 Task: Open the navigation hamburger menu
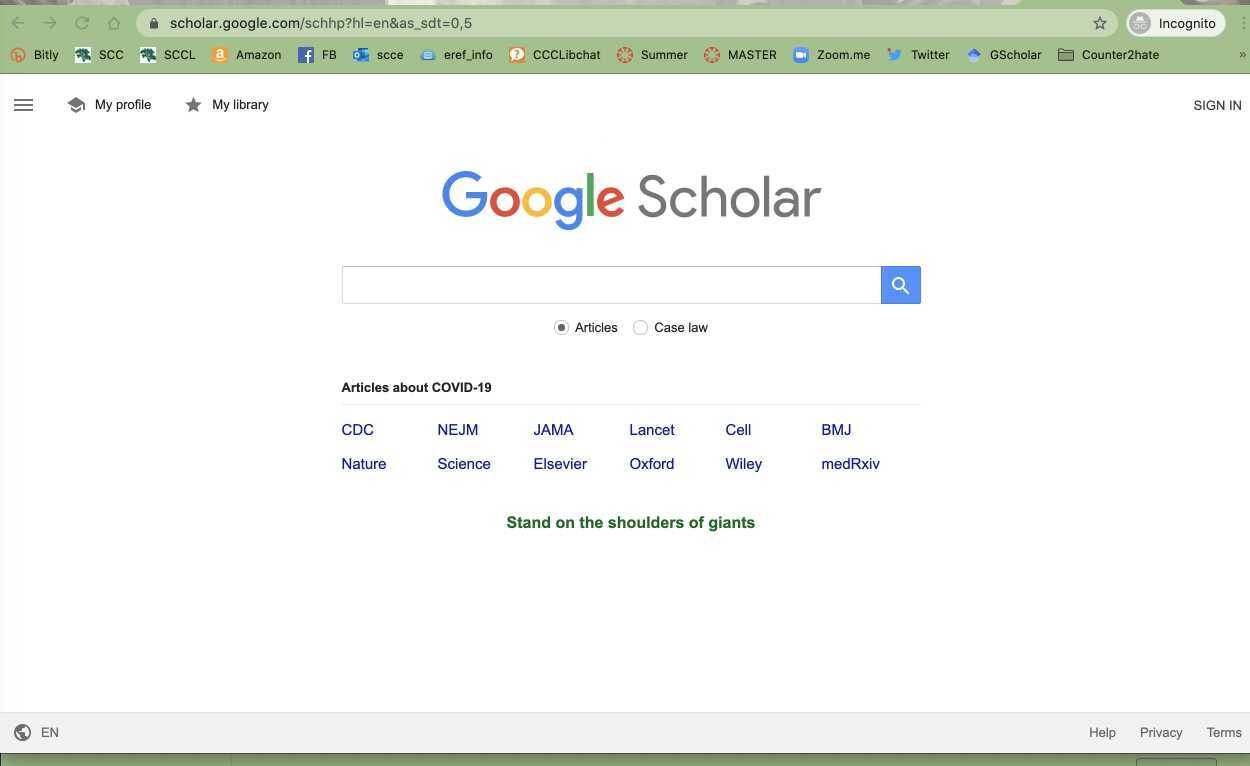click(23, 104)
